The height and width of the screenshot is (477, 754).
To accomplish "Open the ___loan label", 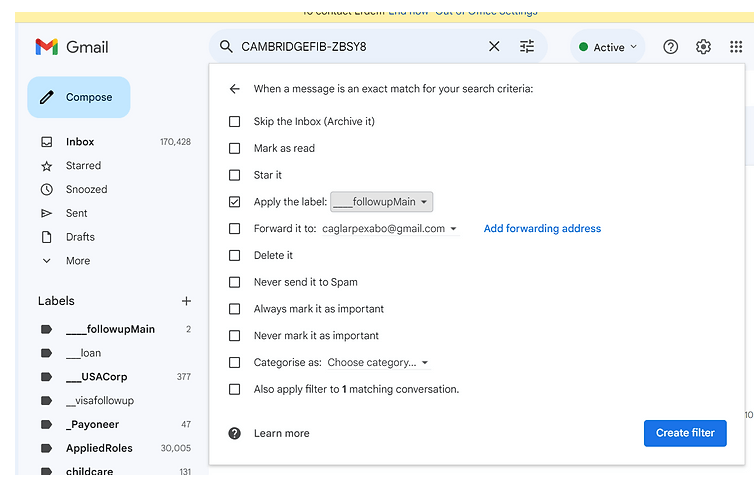I will 83,353.
